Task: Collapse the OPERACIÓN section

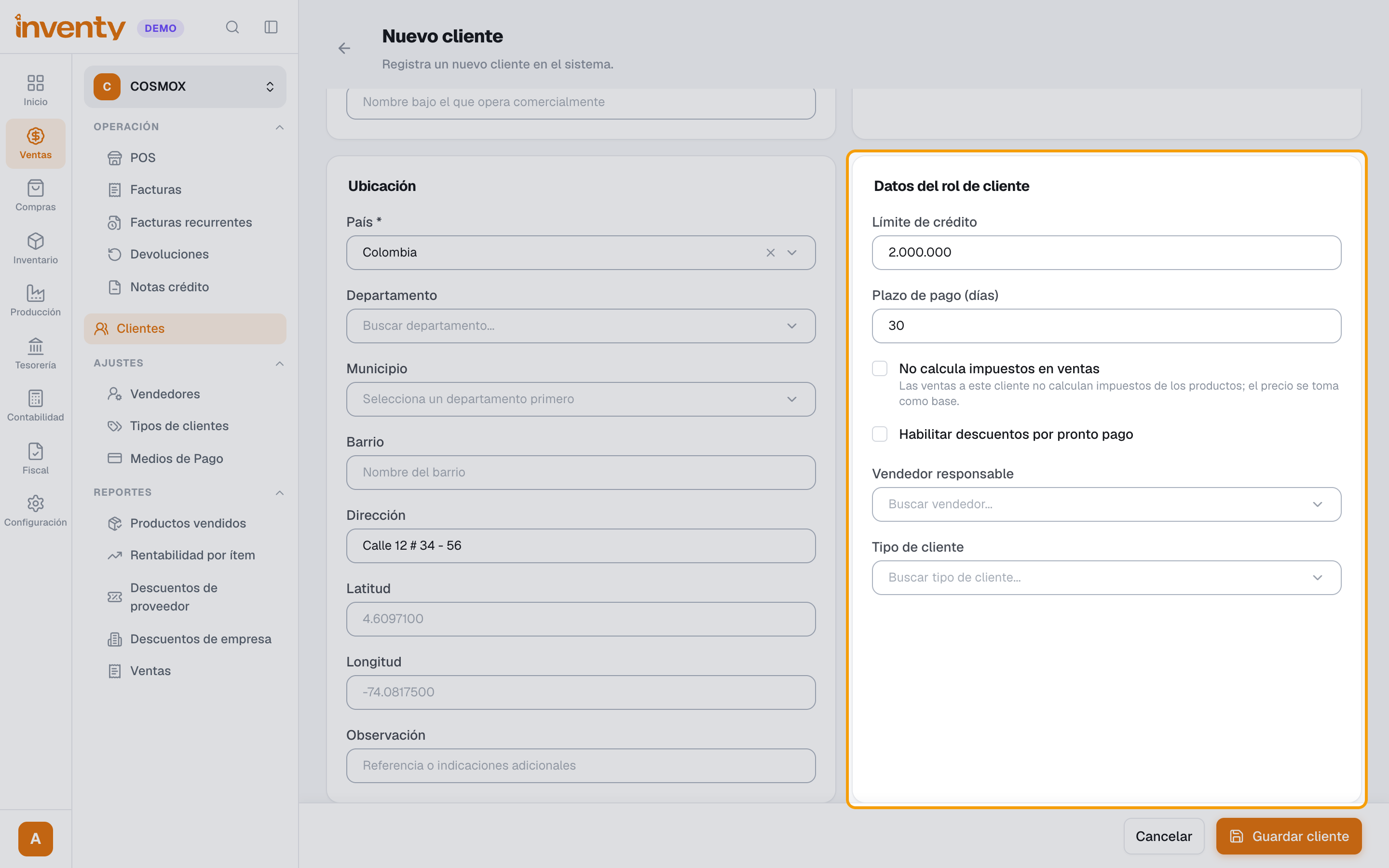Action: tap(280, 127)
